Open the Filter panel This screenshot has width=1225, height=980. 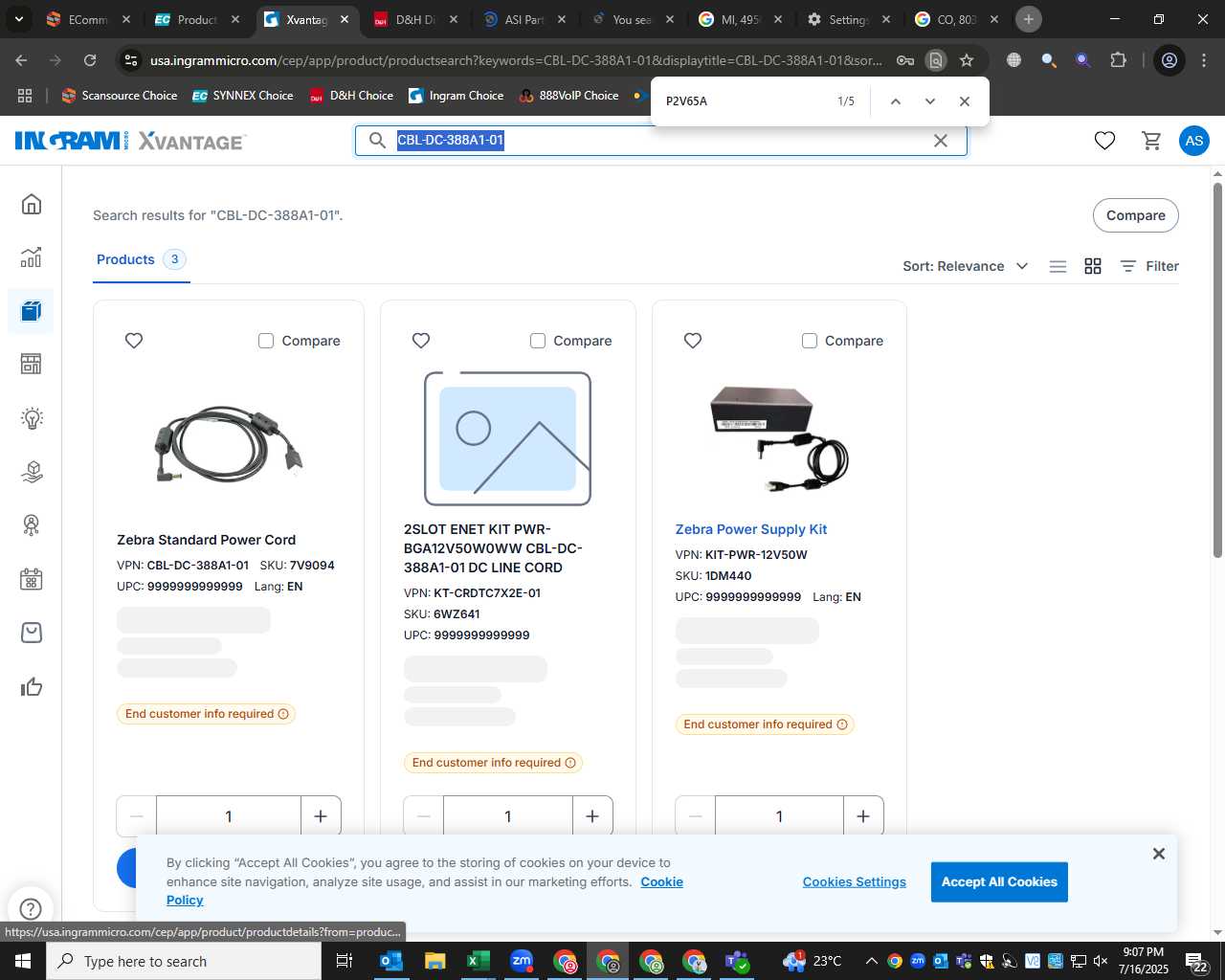(x=1149, y=266)
